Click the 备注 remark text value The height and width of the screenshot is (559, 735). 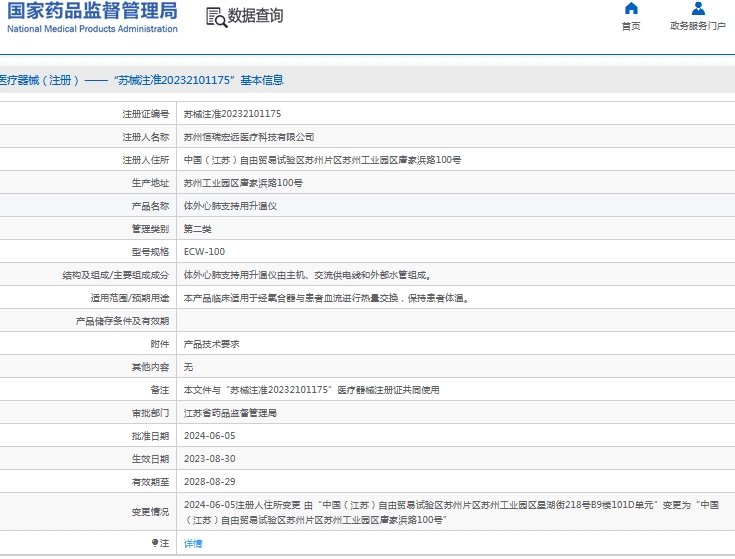click(x=311, y=390)
